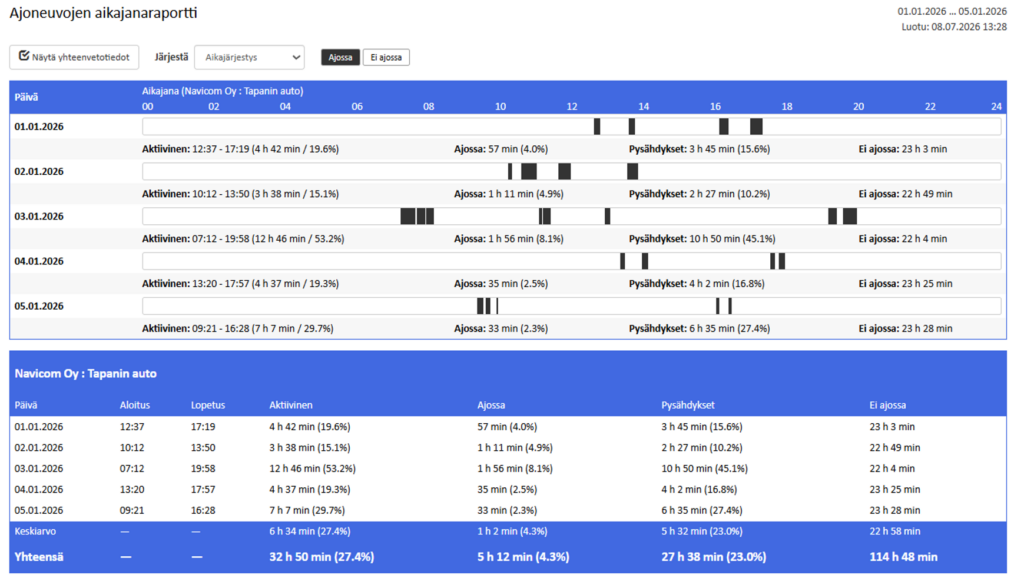The height and width of the screenshot is (588, 1024).
Task: Open the Aikajärjestys sort dropdown
Action: click(x=249, y=57)
